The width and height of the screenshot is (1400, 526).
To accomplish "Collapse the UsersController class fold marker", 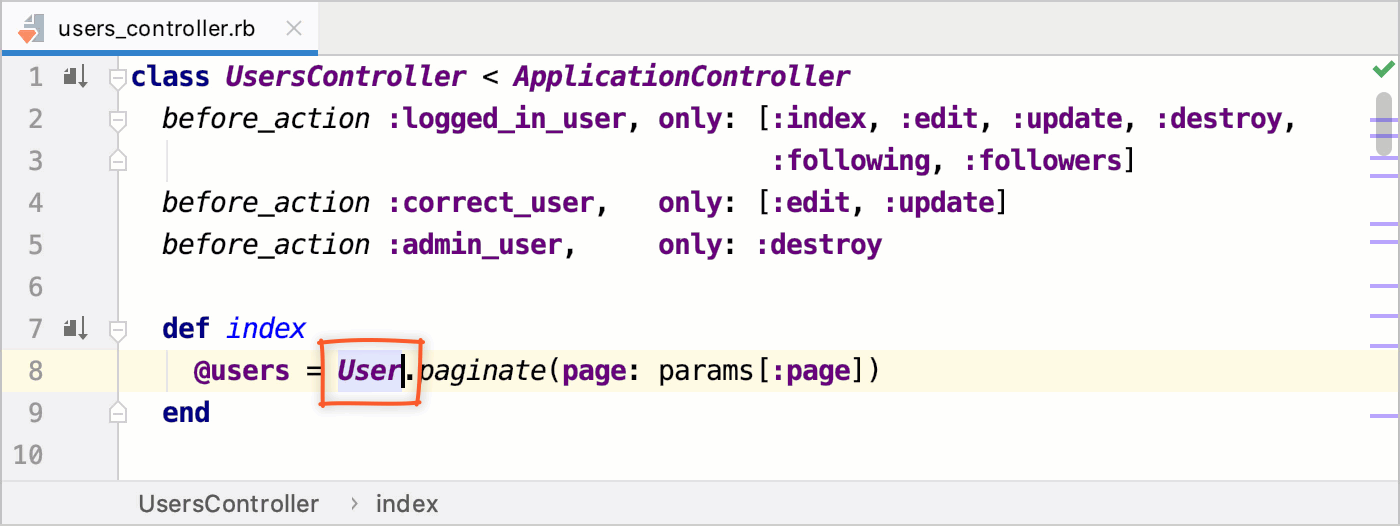I will [x=118, y=76].
